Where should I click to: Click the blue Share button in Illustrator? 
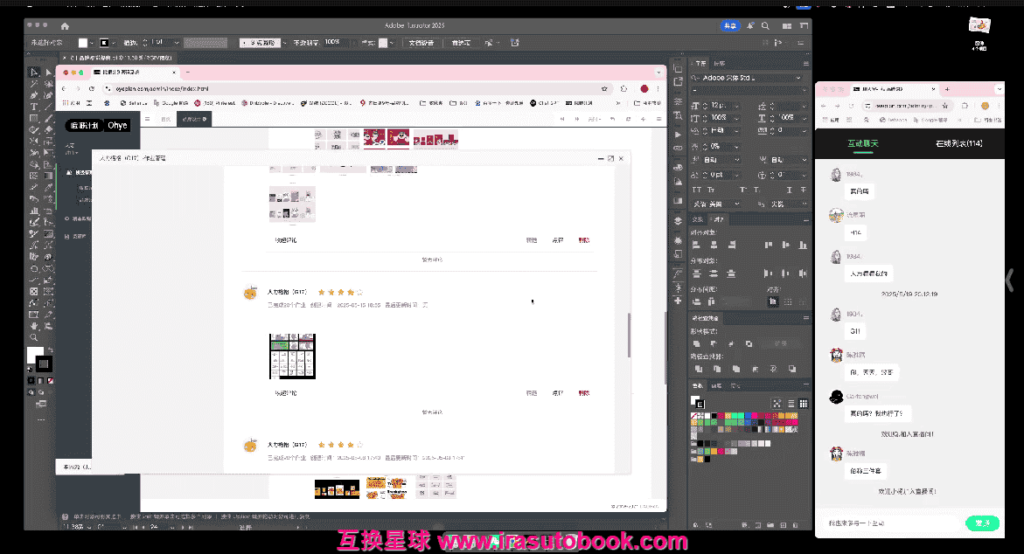[730, 26]
